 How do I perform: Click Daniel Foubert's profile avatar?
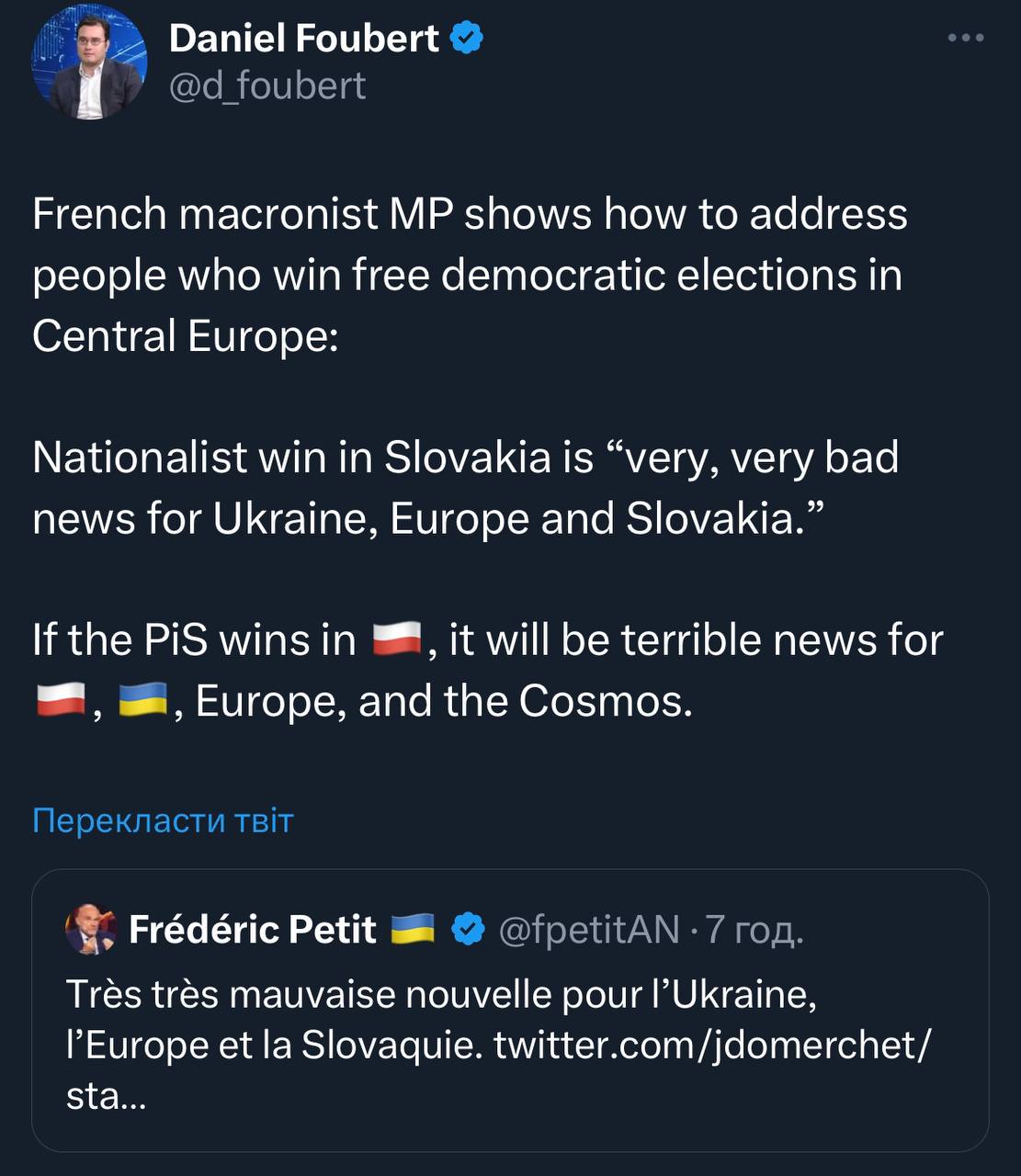(x=89, y=62)
